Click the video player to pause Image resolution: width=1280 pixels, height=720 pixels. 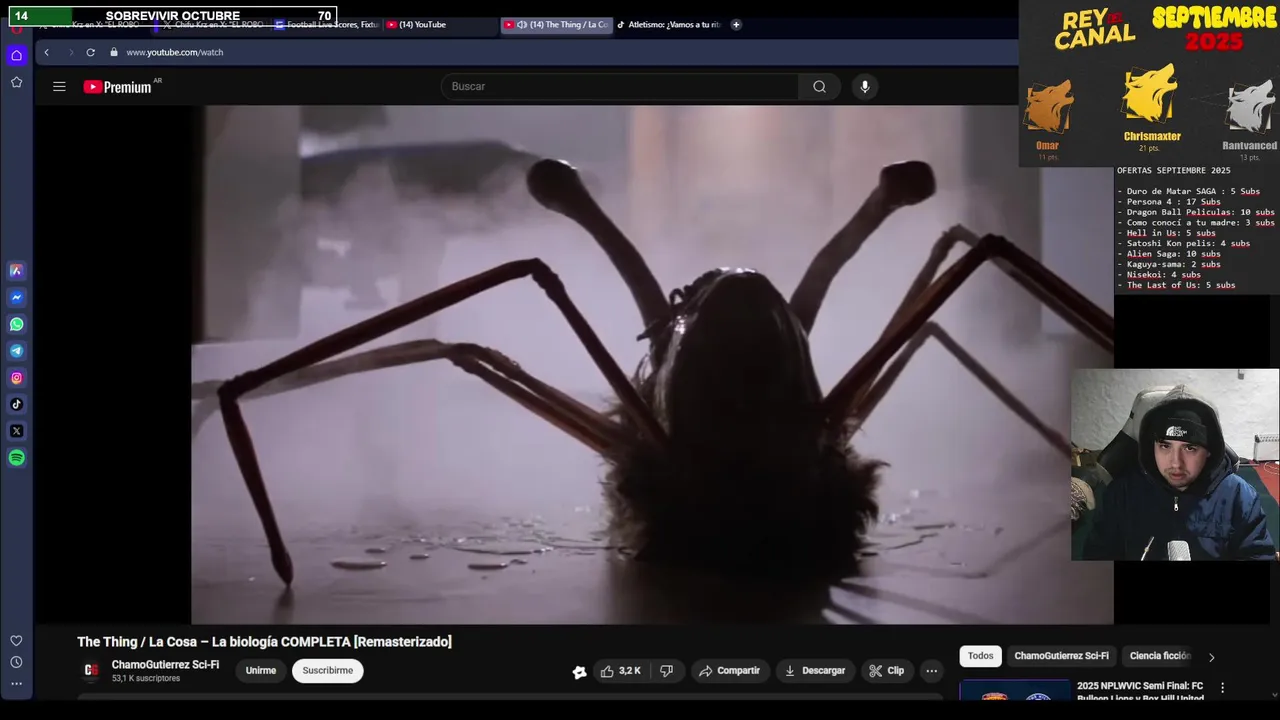652,365
